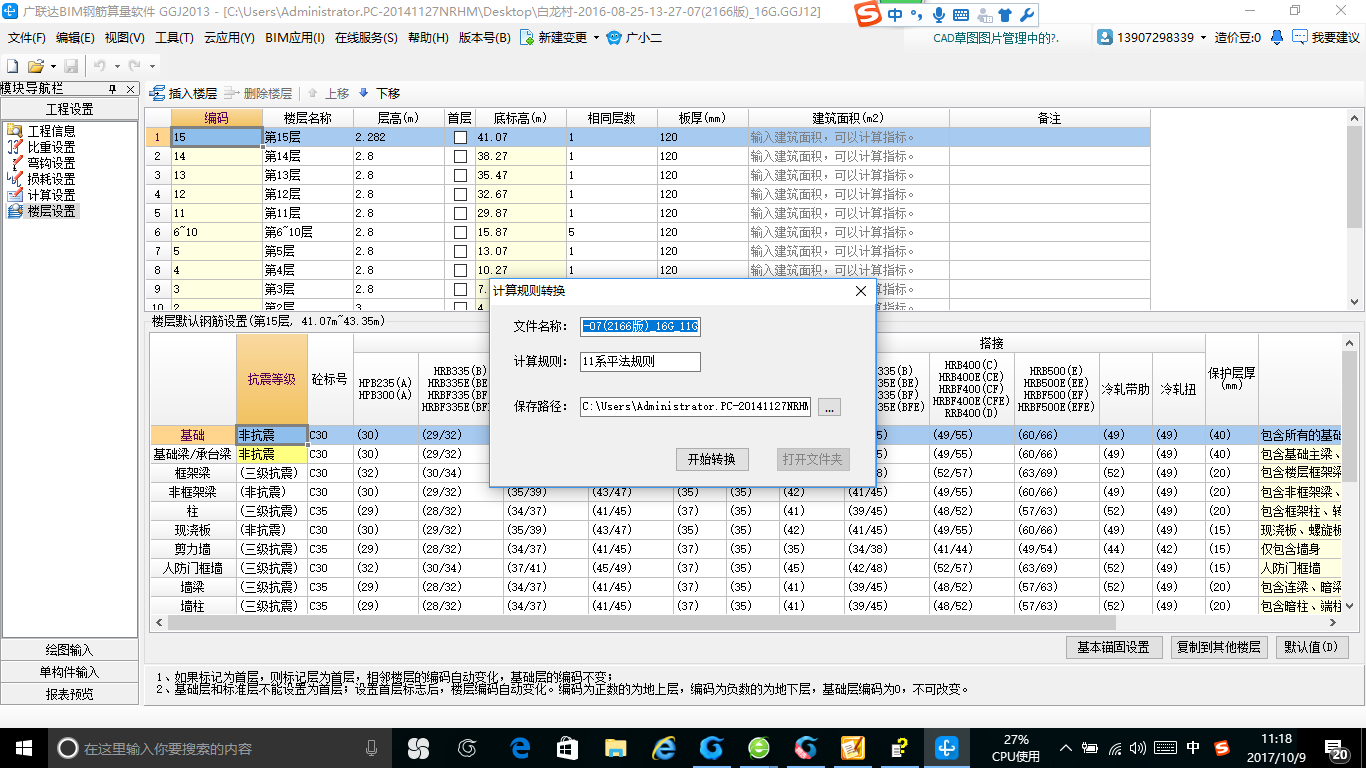1366x768 pixels.
Task: Move floor down with 下移
Action: point(379,93)
